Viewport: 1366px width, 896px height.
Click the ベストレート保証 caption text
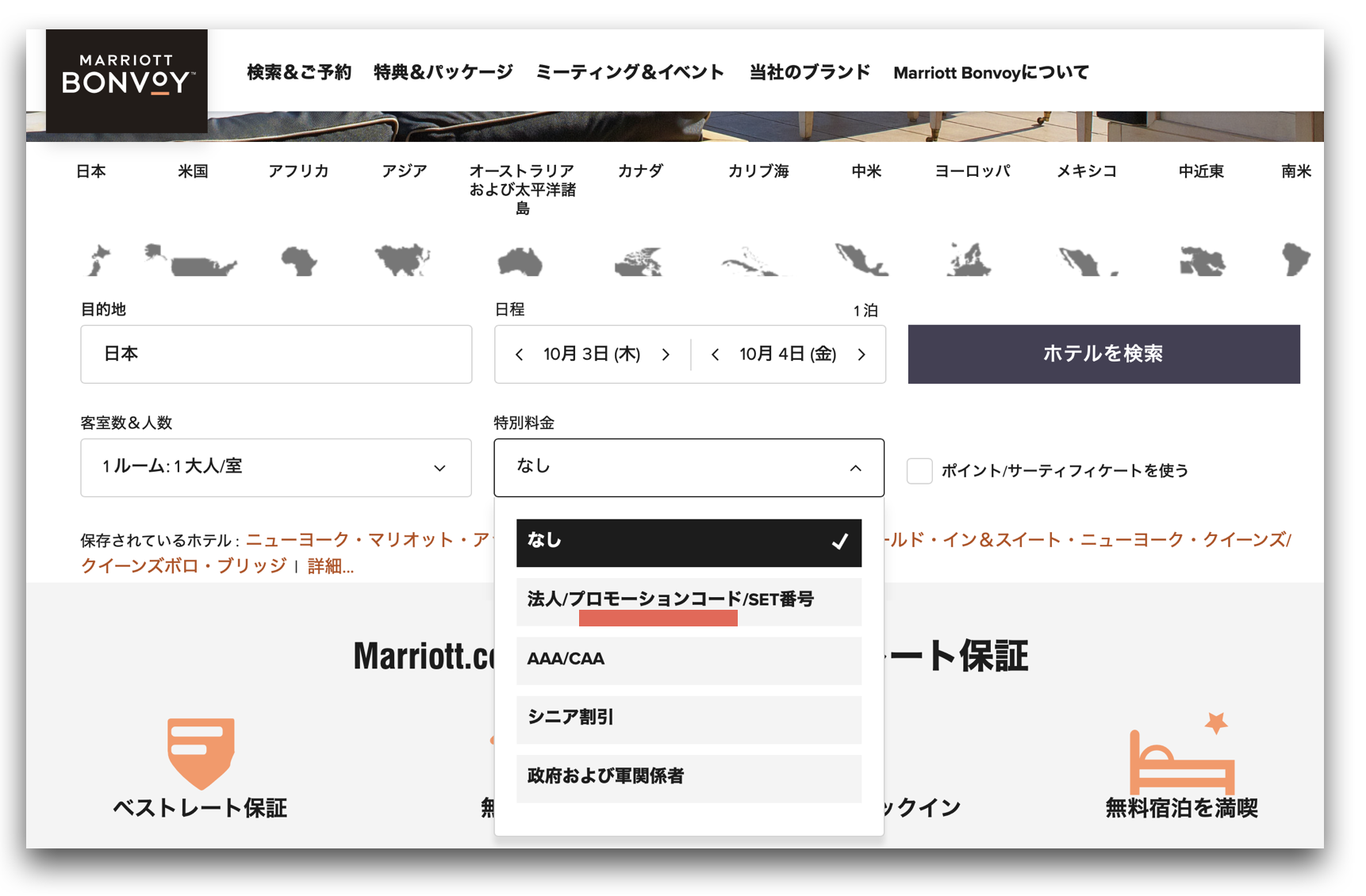[200, 808]
